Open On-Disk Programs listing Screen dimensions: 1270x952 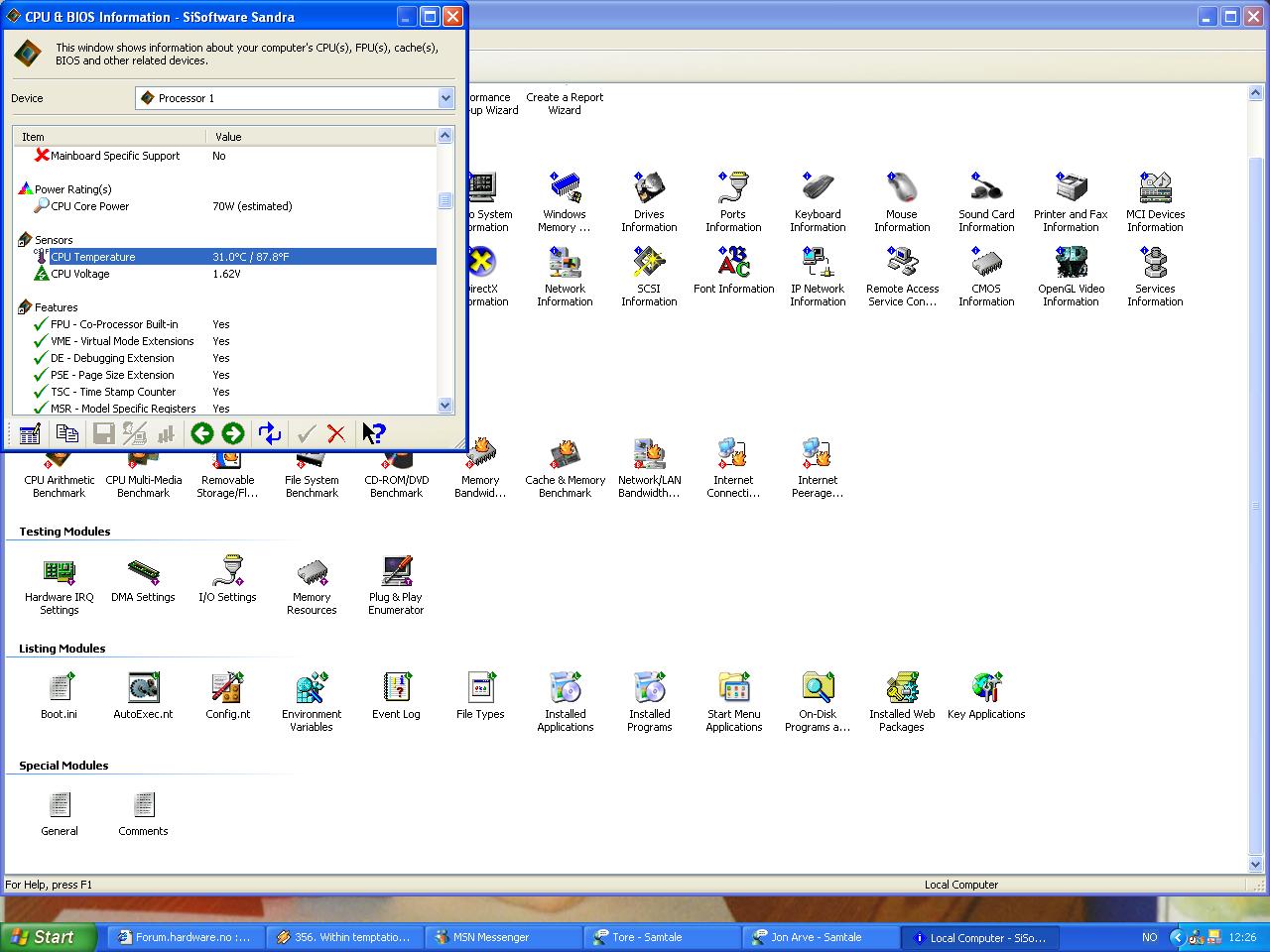(818, 702)
